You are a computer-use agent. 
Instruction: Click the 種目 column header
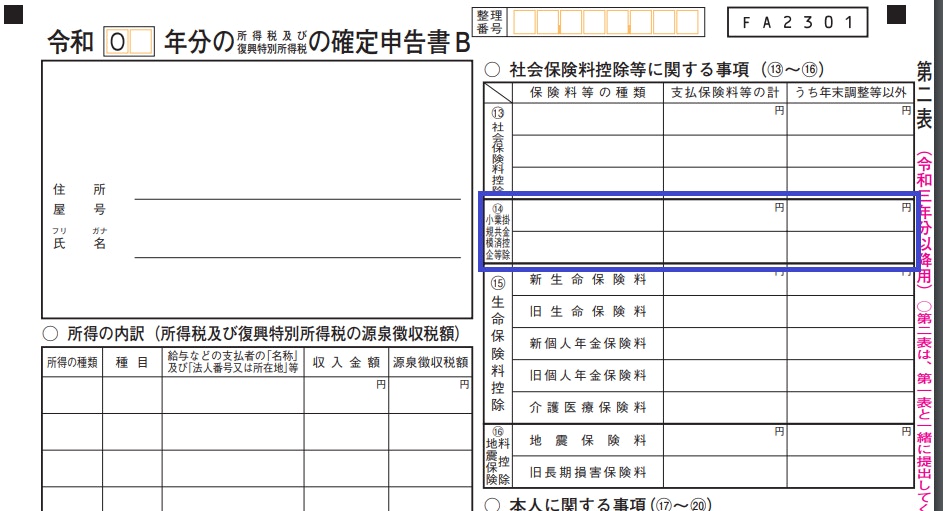[132, 363]
